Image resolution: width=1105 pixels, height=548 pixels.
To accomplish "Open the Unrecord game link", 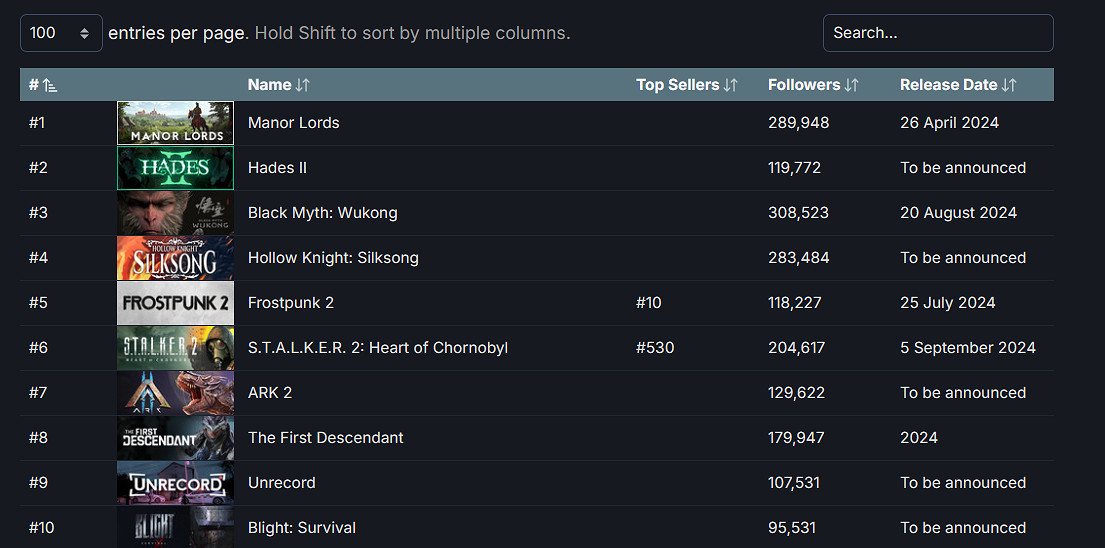I will click(282, 483).
